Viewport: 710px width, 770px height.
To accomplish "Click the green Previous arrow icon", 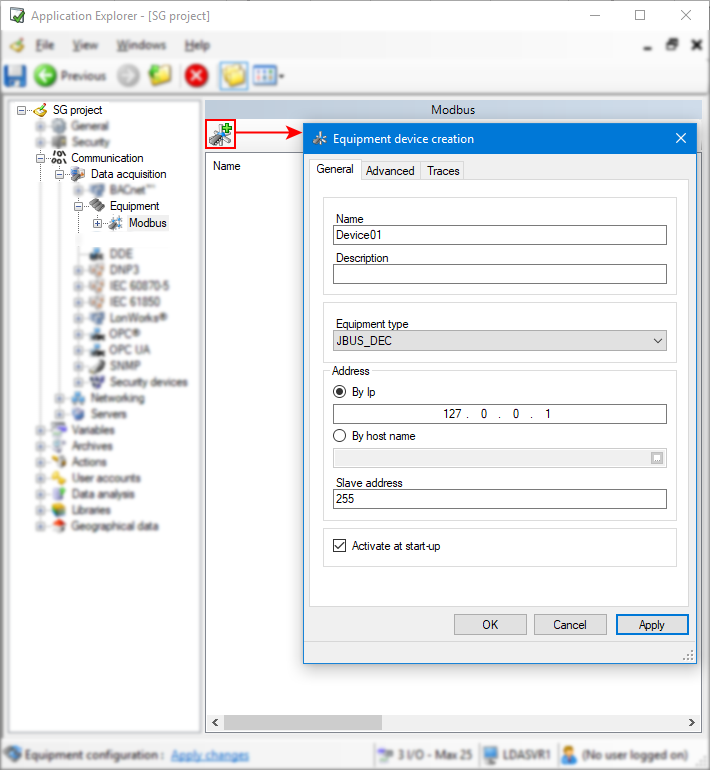I will tap(45, 75).
